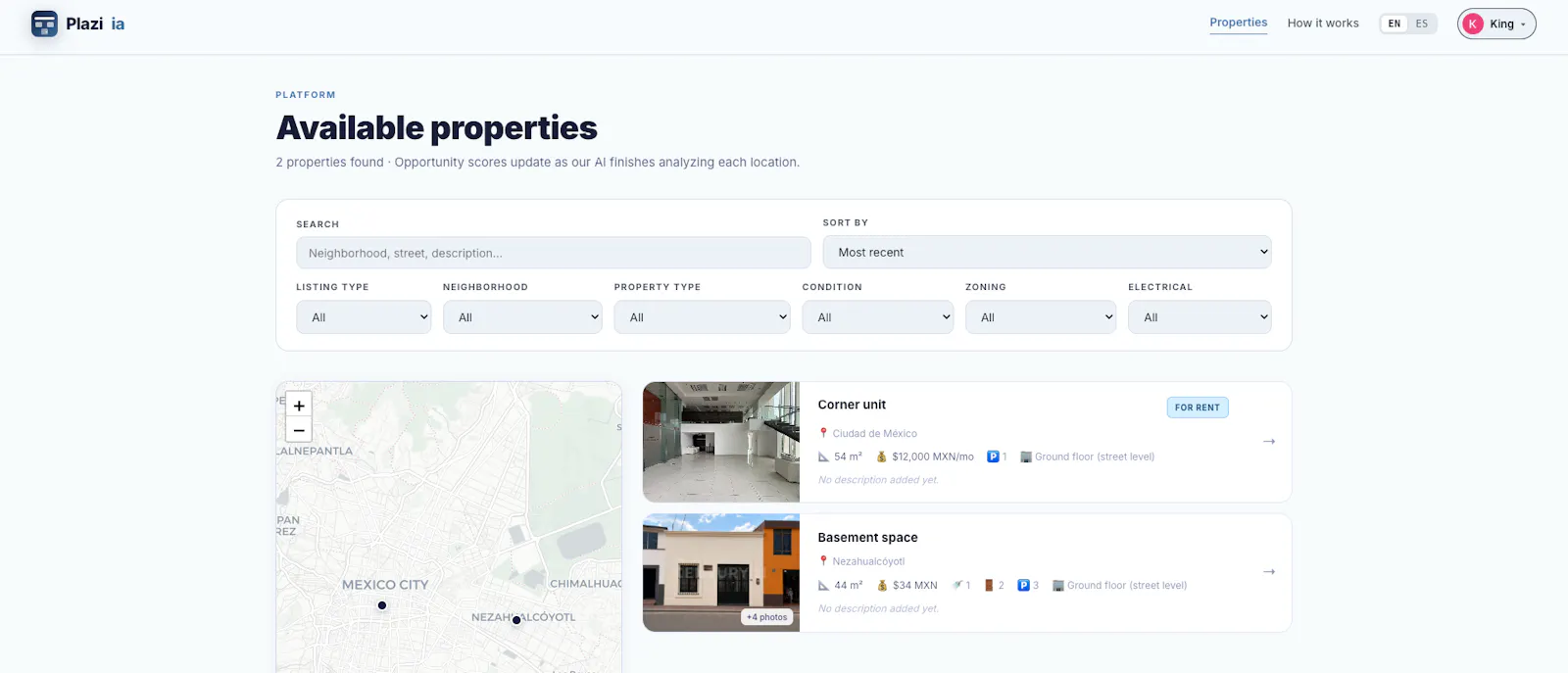Screen dimensions: 1568x673
Task: Click the K avatar icon
Action: (1473, 24)
